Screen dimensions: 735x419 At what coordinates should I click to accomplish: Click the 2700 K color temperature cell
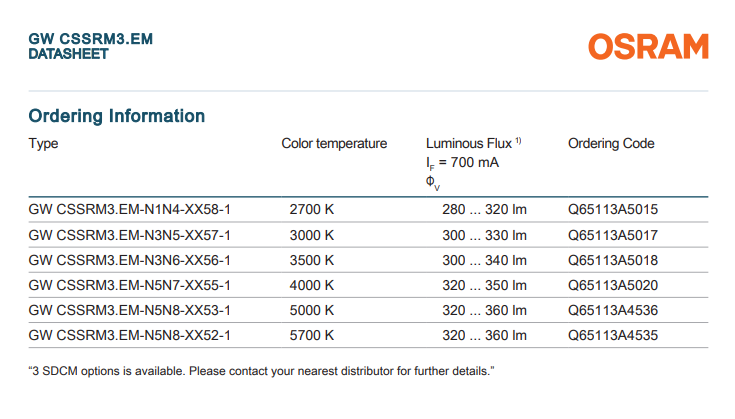pos(312,211)
